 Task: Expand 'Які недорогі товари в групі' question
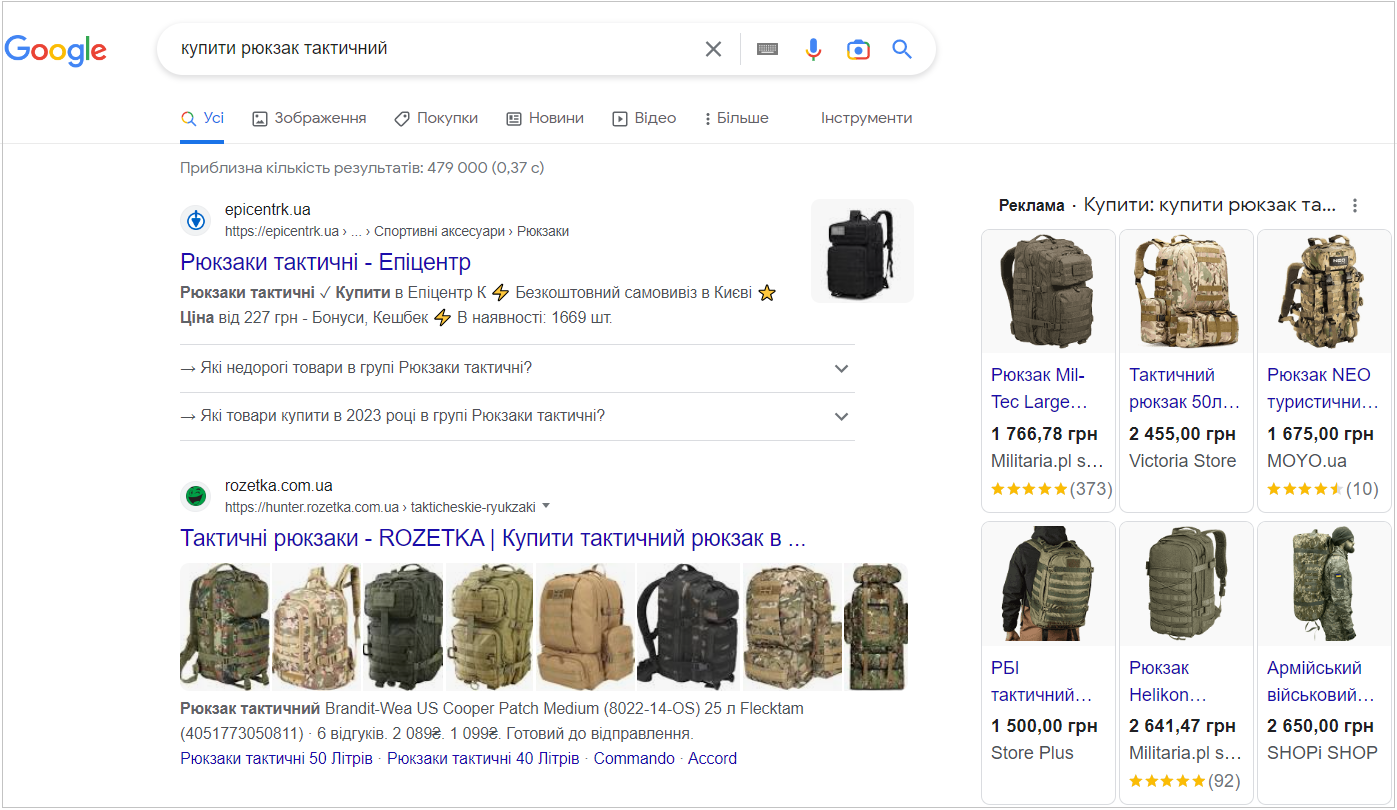(517, 368)
